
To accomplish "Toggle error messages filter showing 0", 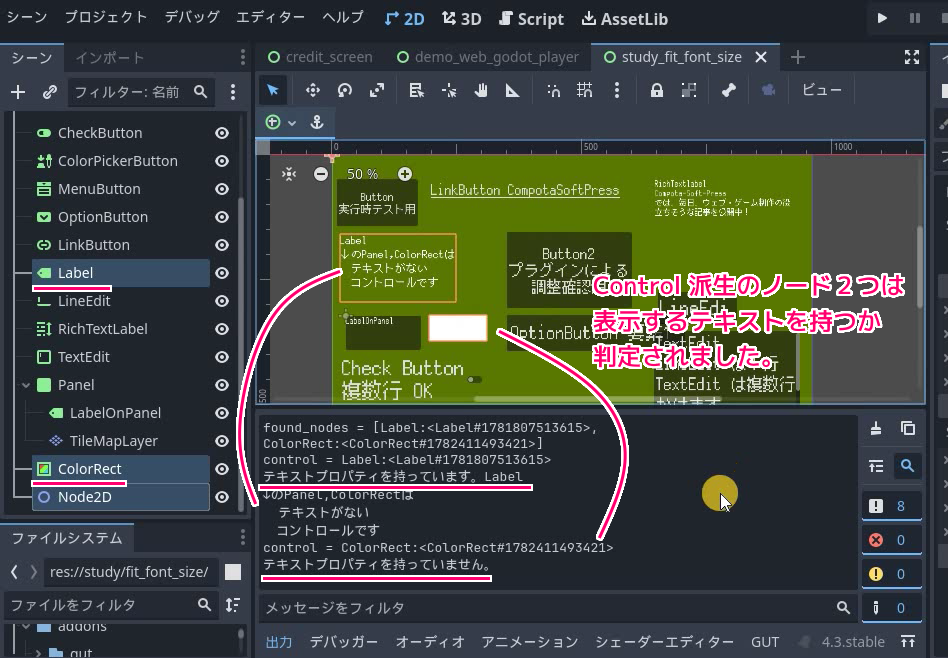I will (891, 540).
